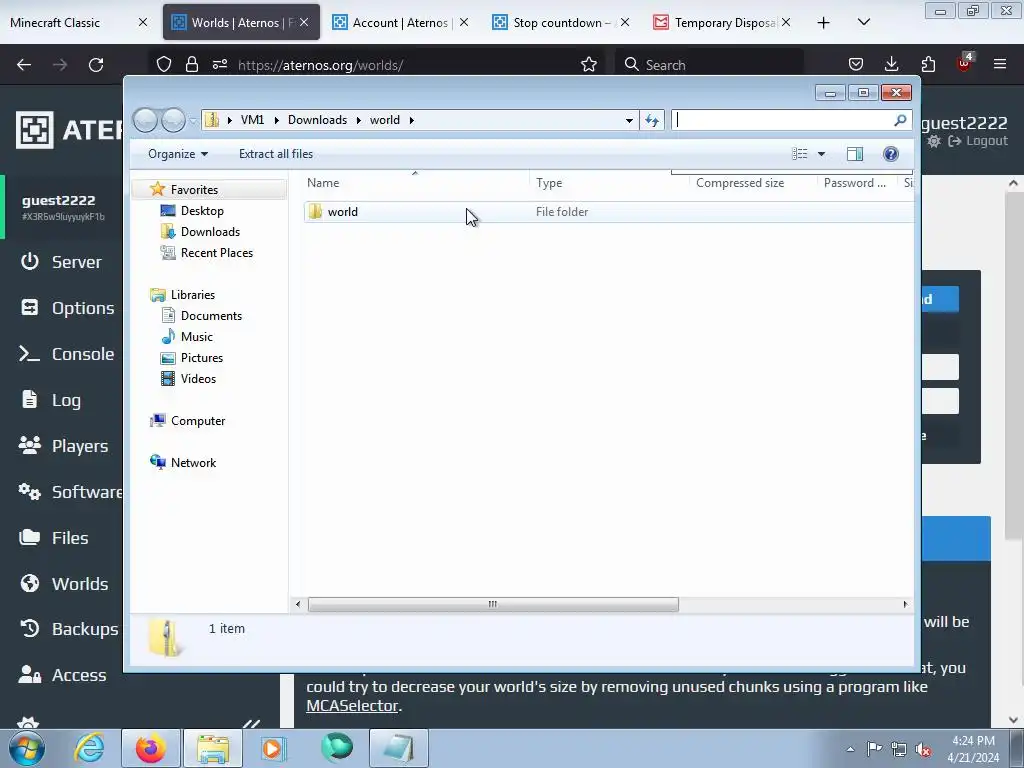Expand the address bar history dropdown

629,120
